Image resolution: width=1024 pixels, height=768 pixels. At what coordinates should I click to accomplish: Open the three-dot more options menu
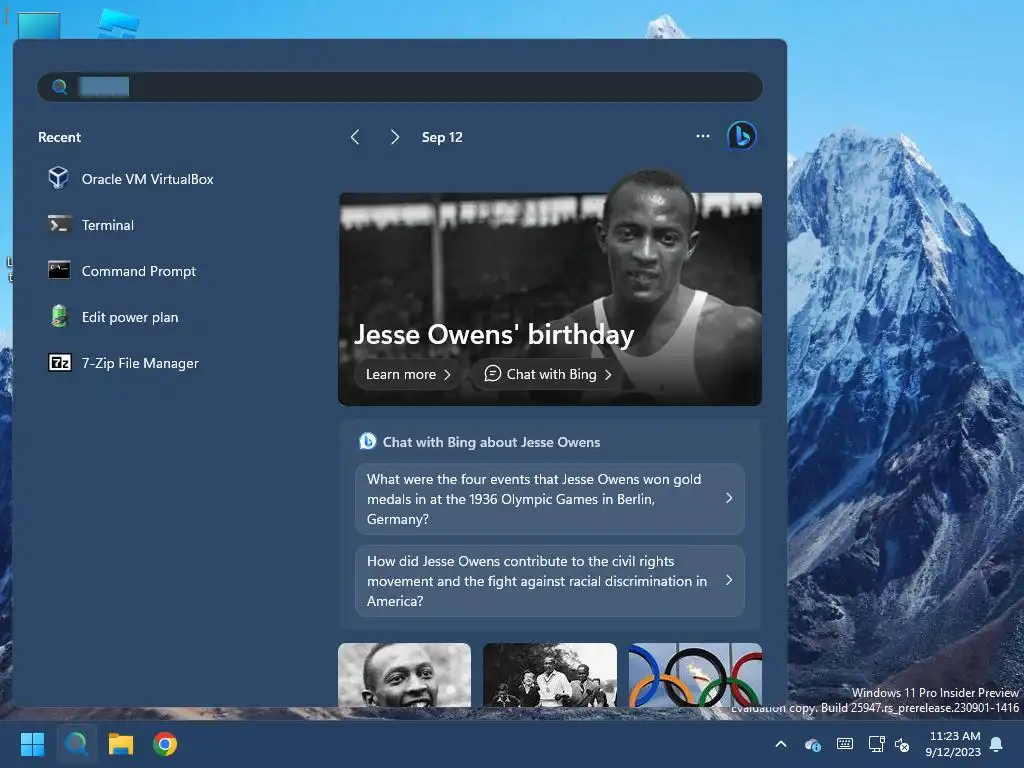coord(703,136)
